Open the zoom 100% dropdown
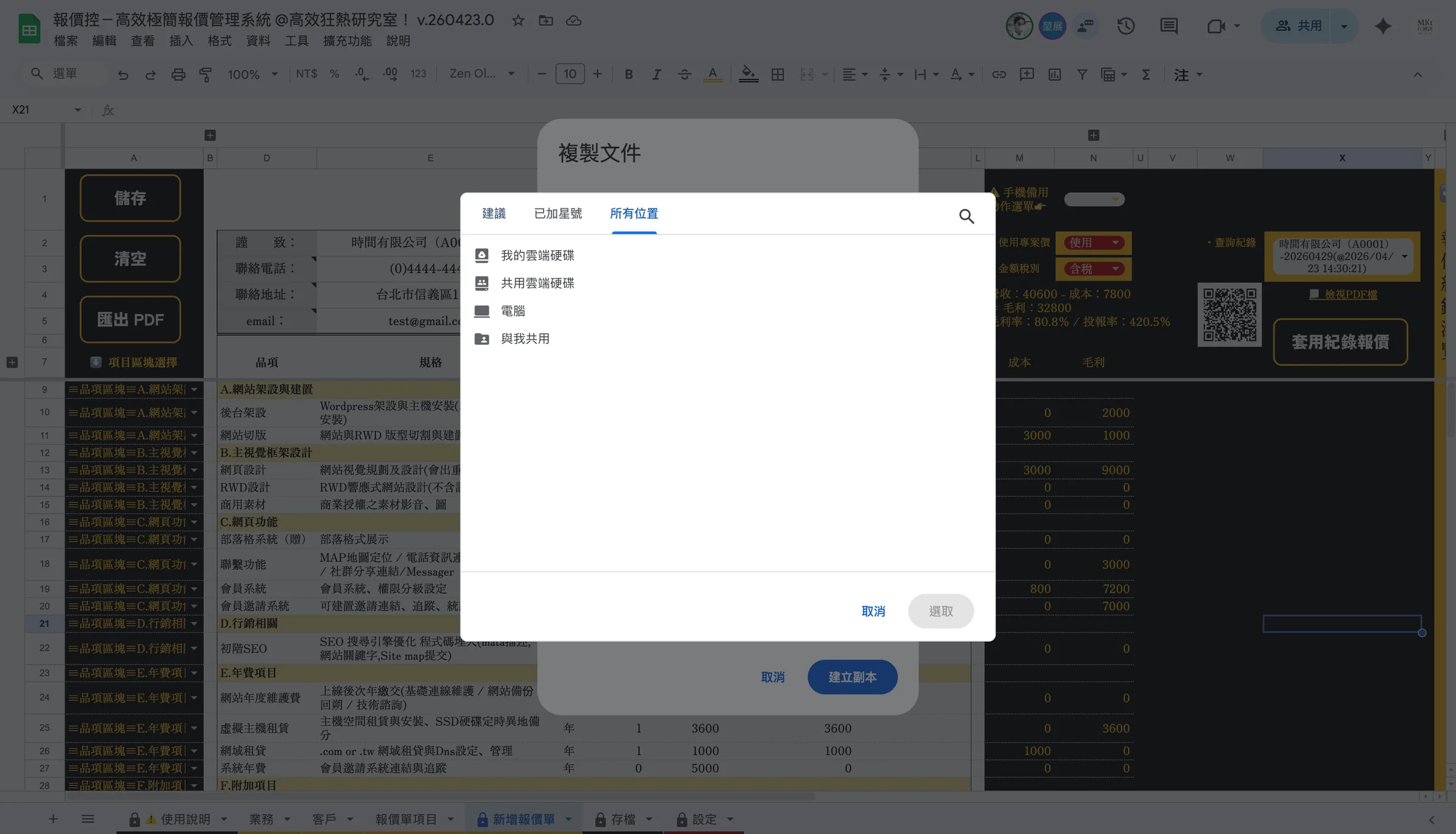Image resolution: width=1456 pixels, height=834 pixels. pyautogui.click(x=252, y=74)
